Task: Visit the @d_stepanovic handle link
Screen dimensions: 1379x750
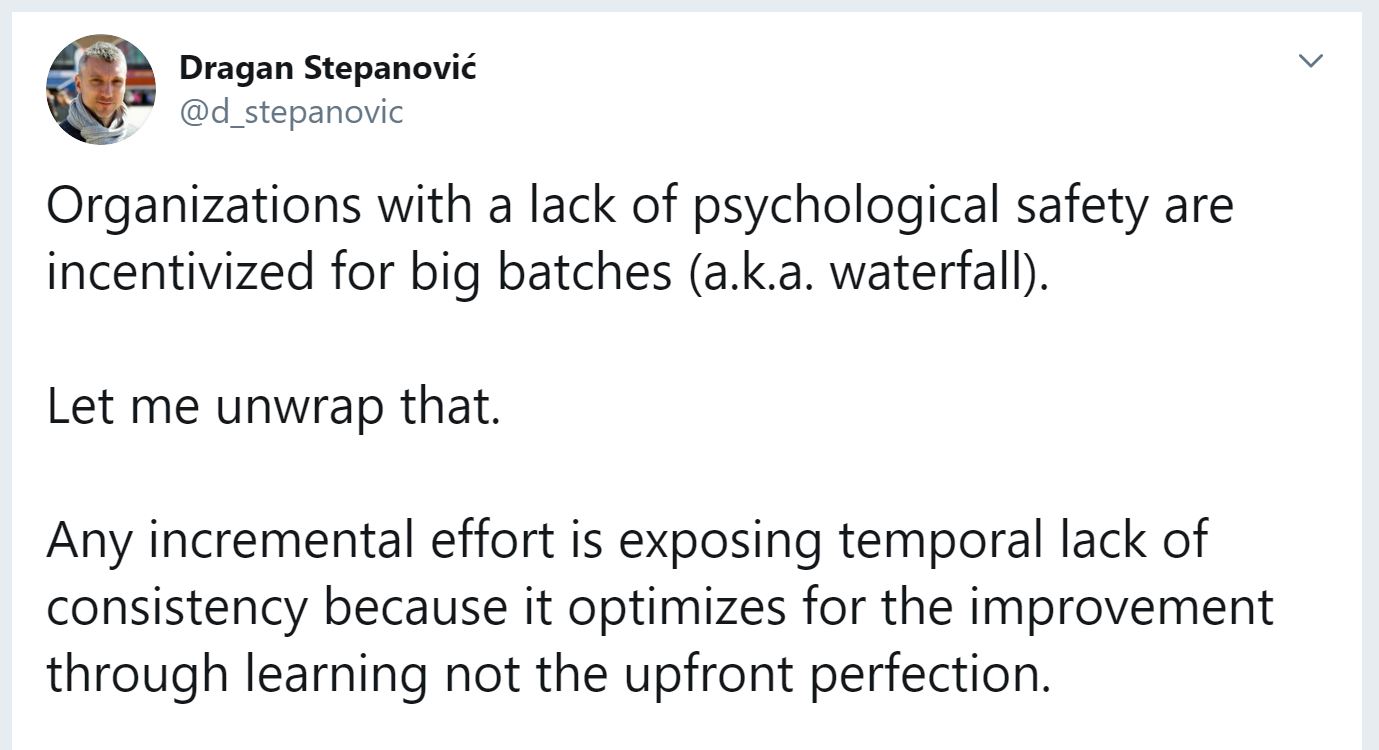Action: point(291,112)
